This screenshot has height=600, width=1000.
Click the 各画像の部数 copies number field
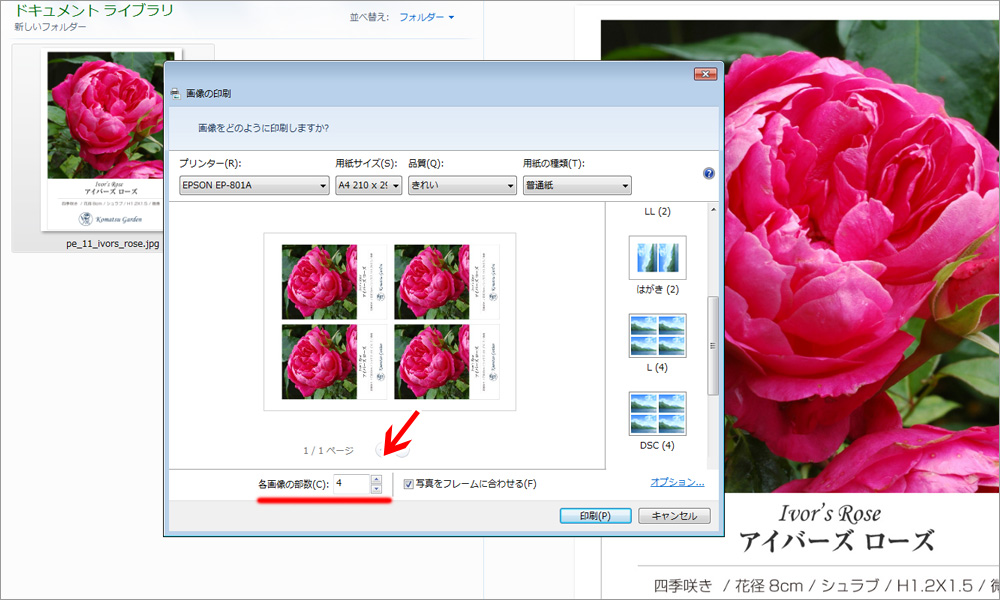[351, 484]
